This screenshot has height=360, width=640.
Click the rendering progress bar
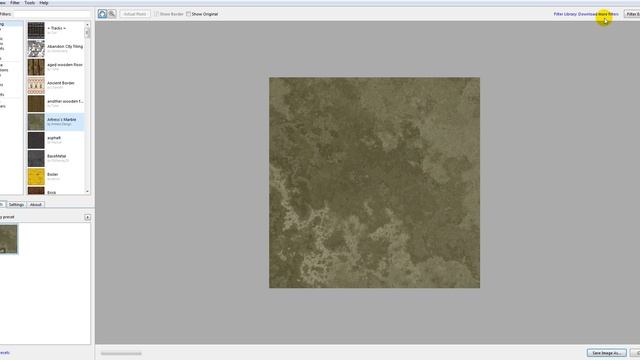tap(121, 353)
